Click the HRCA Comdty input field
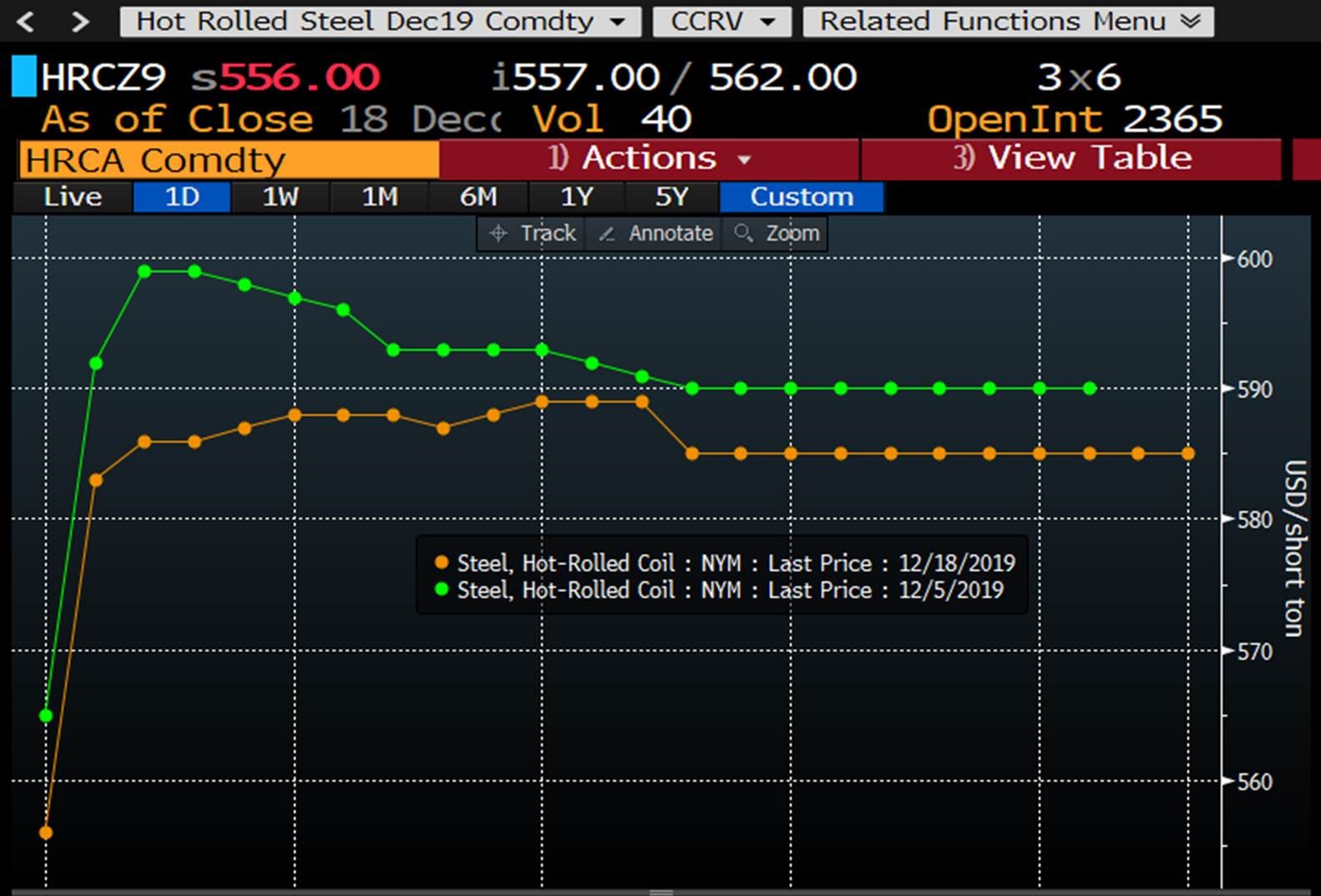The image size is (1321, 896). [229, 159]
